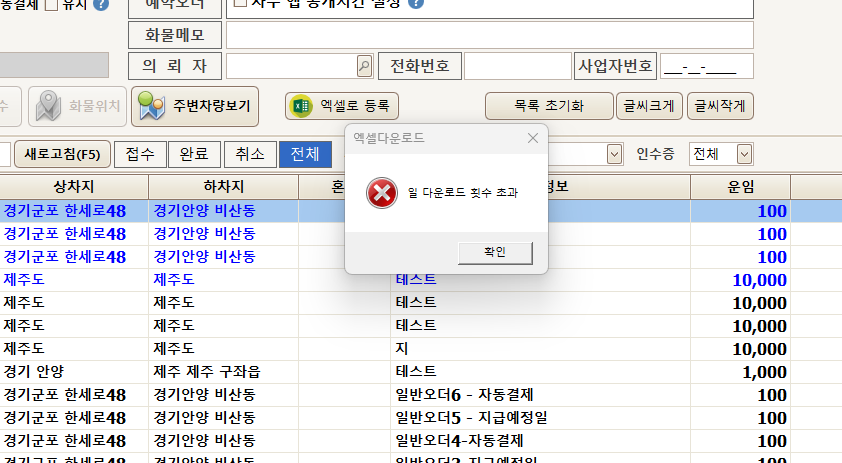Viewport: 842px width, 463px height.
Task: Select the 취소 status tab
Action: tap(250, 154)
